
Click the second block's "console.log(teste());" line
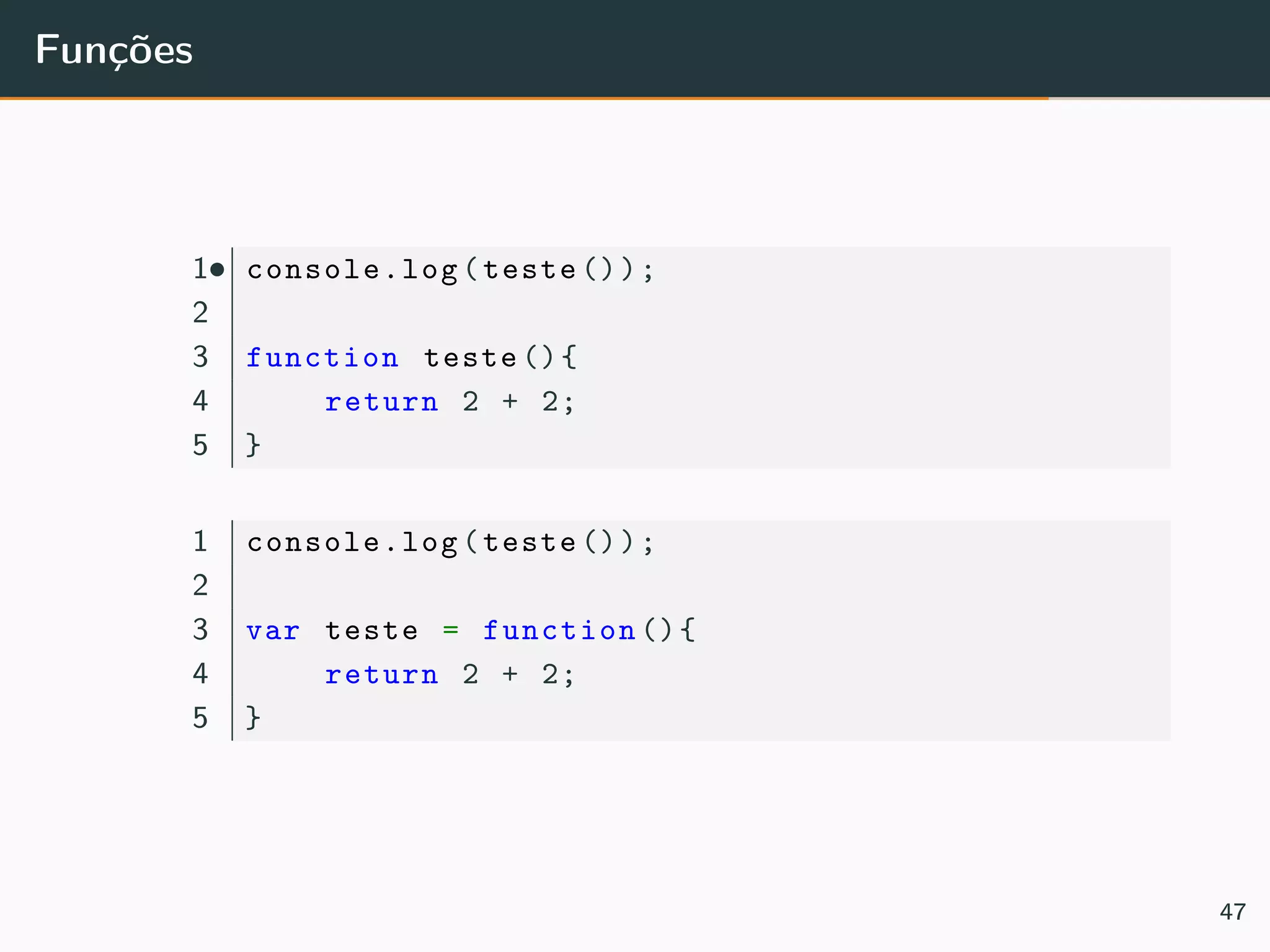tap(450, 543)
